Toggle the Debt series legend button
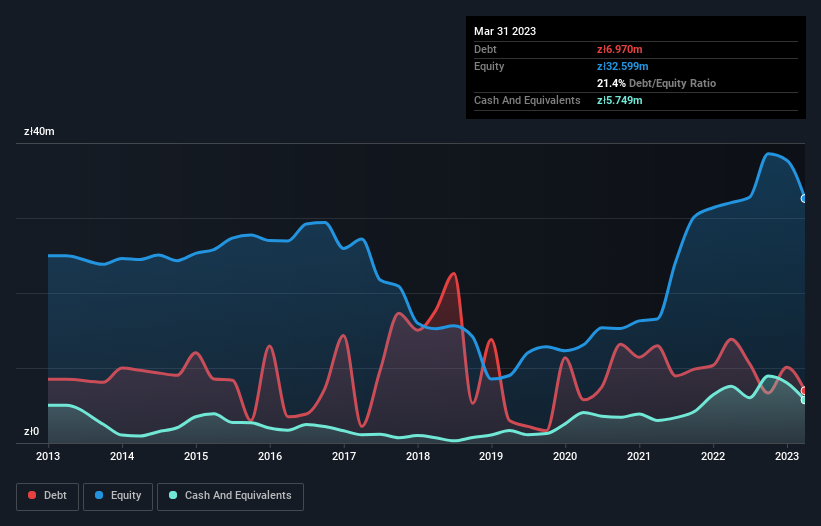The height and width of the screenshot is (526, 821). 48,496
